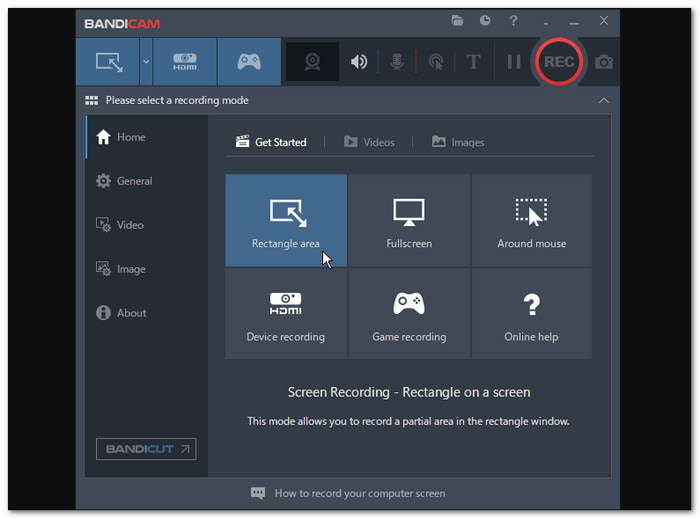Toggle the mouse click effect icon
700x519 pixels.
[x=436, y=62]
